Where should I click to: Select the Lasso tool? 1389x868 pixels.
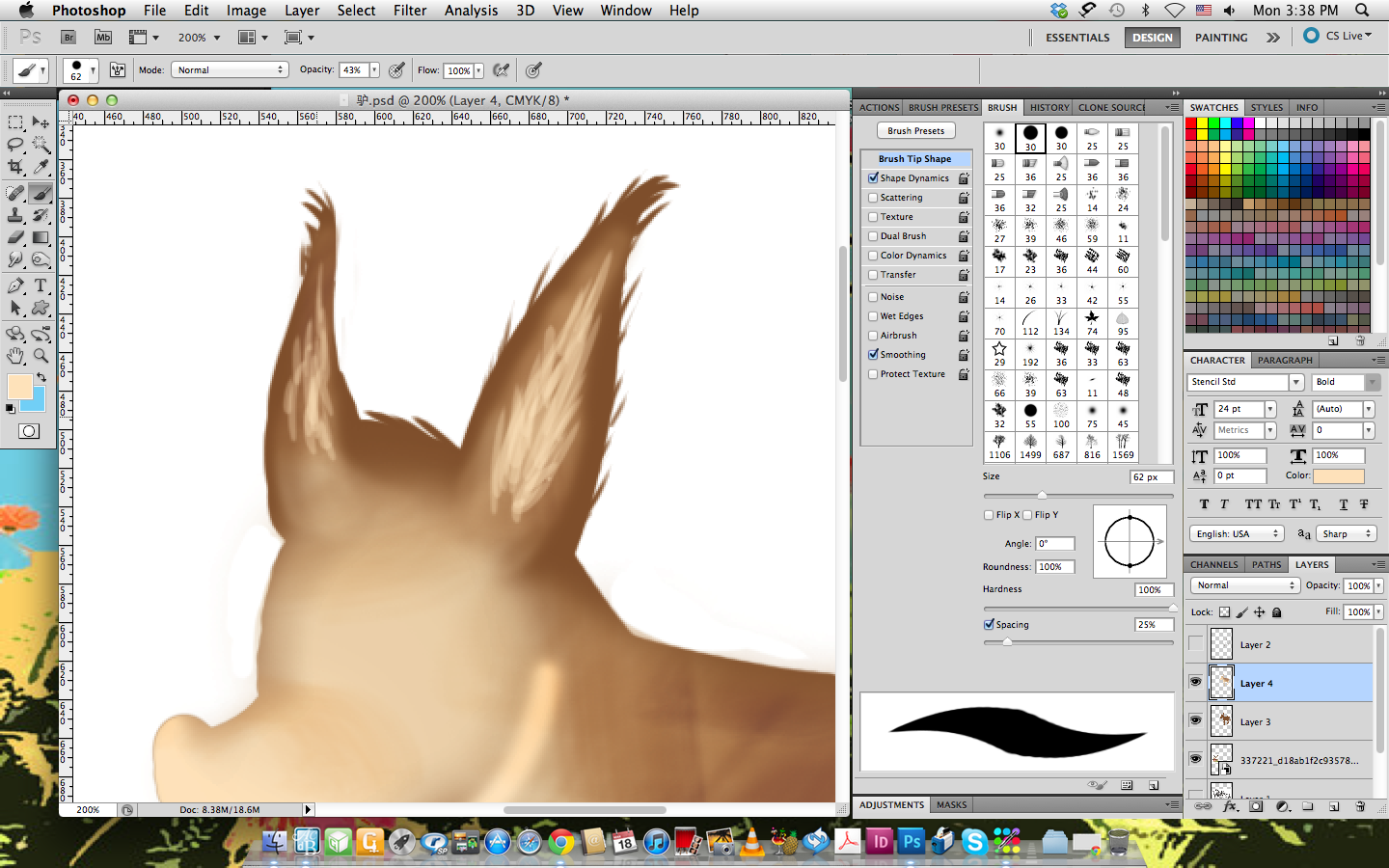tap(15, 145)
